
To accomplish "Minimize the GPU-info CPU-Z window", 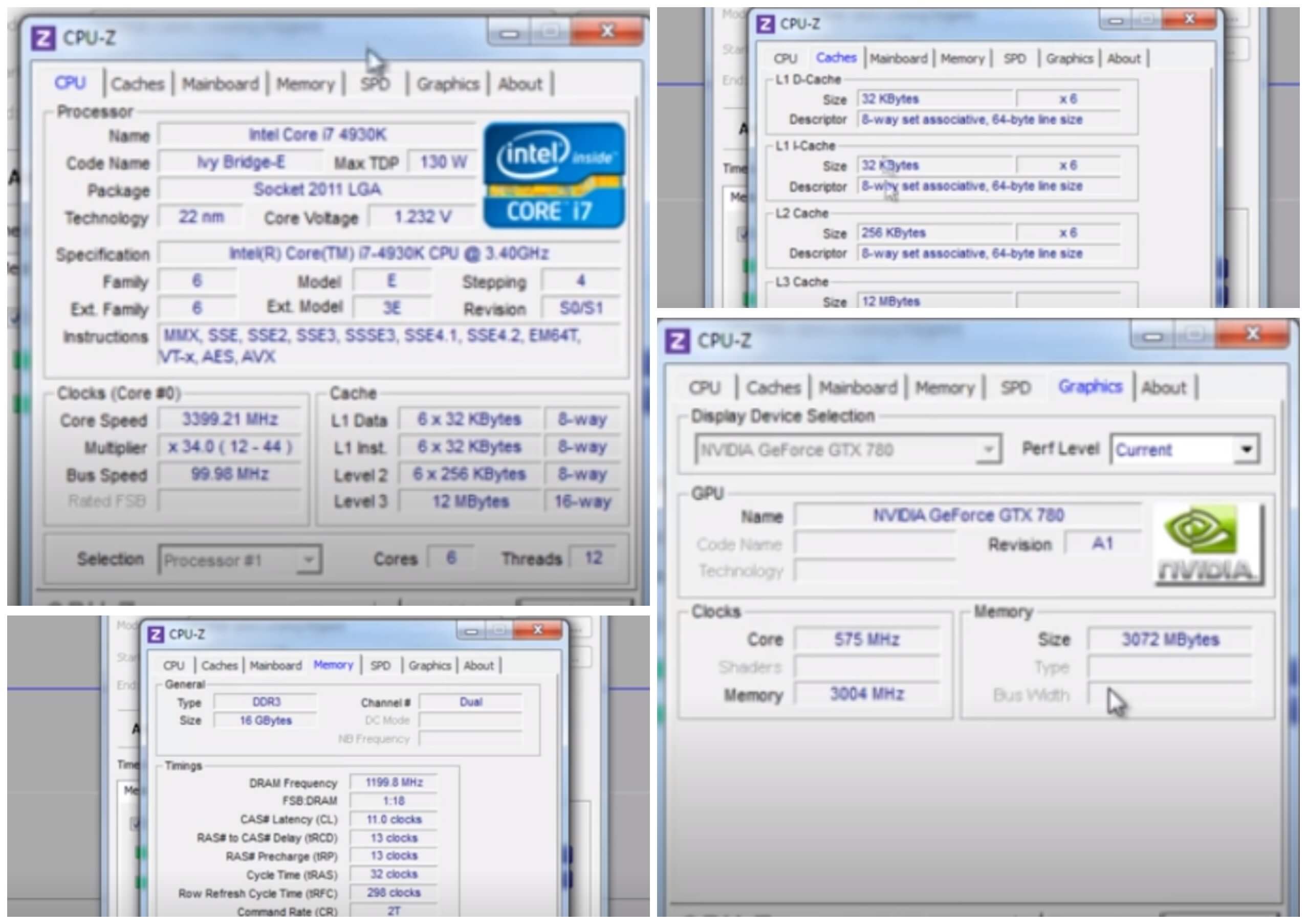I will [1153, 336].
